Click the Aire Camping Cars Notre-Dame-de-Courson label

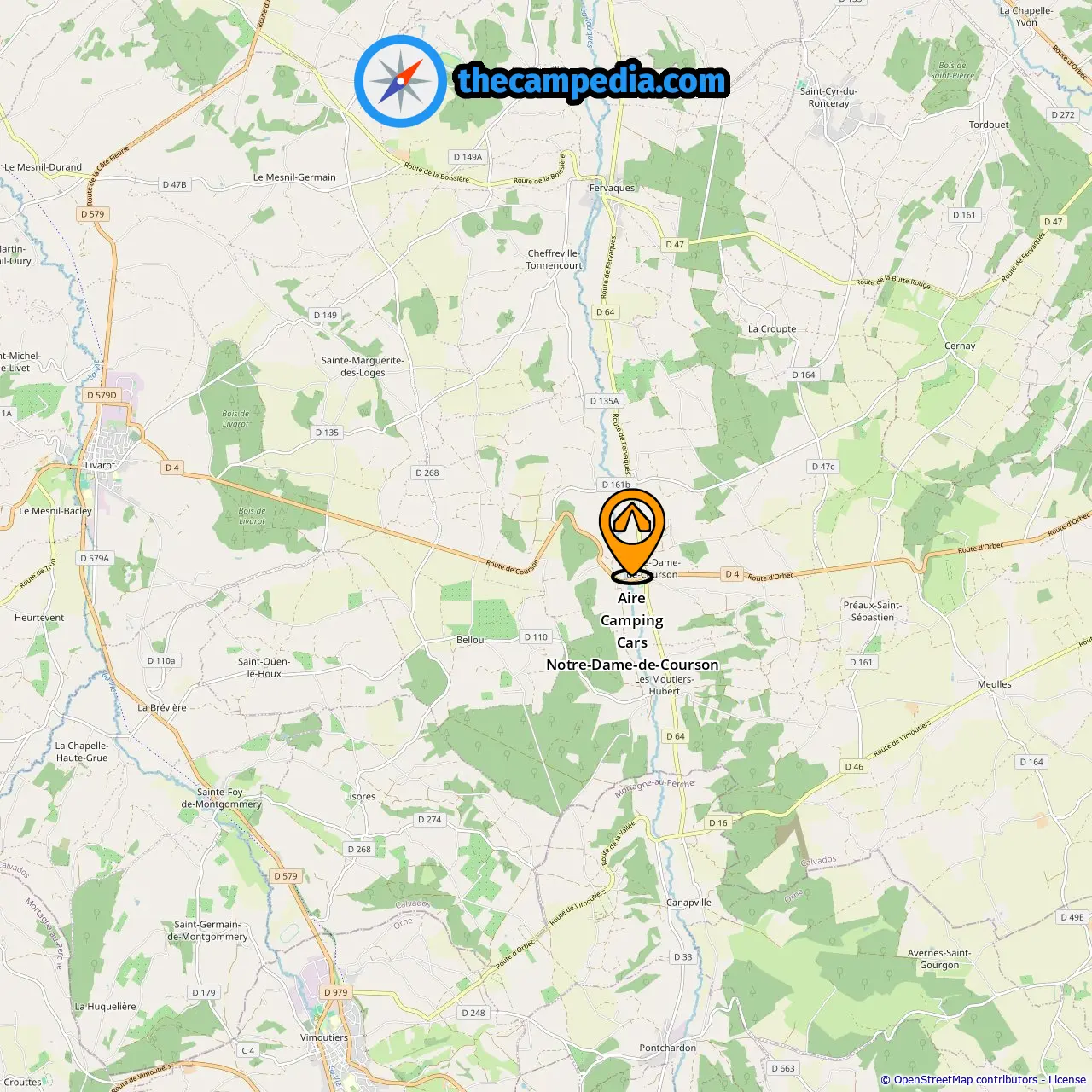pos(632,631)
